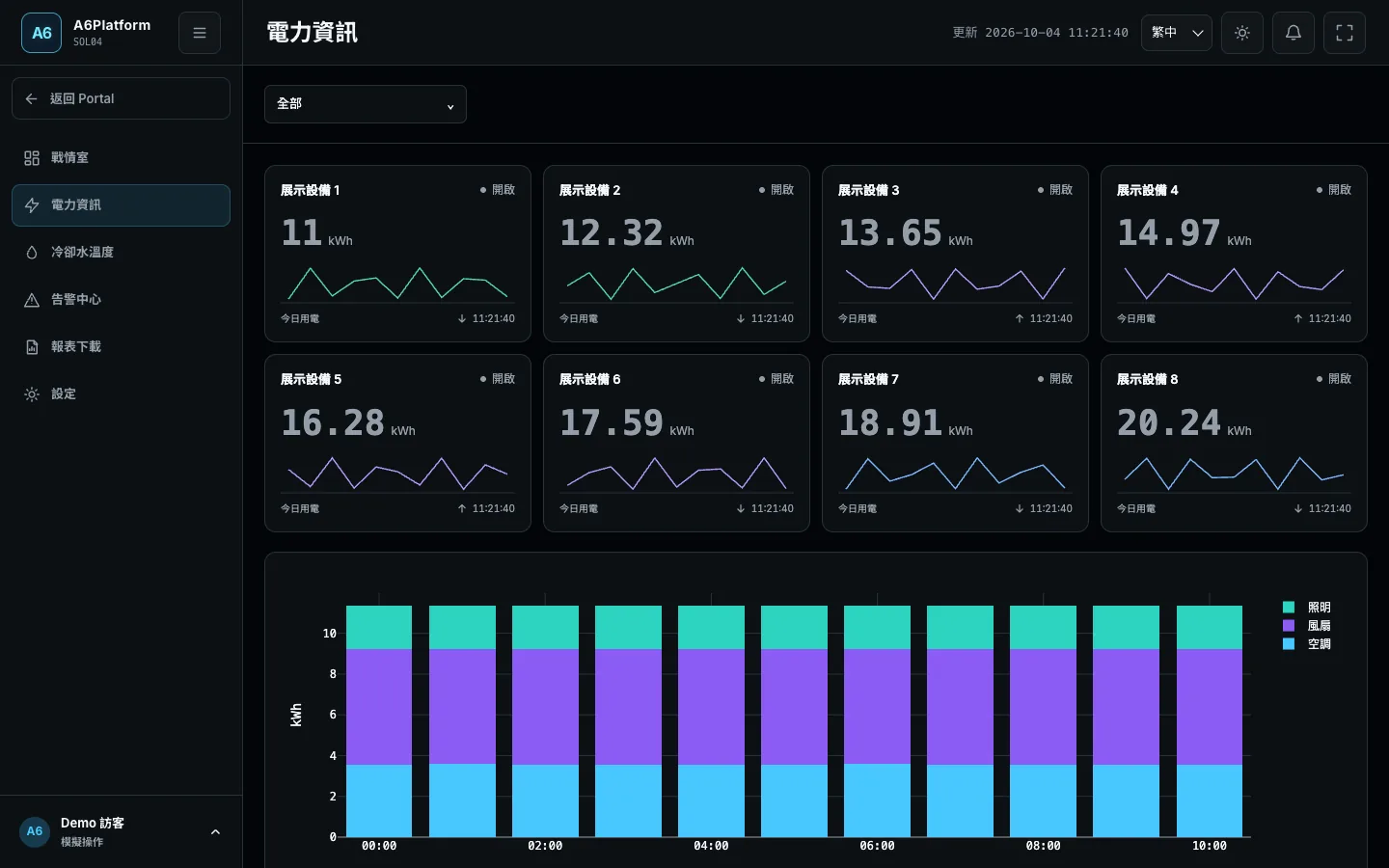
Task: Click the 20.24 kWh reading
Action: point(1185,423)
